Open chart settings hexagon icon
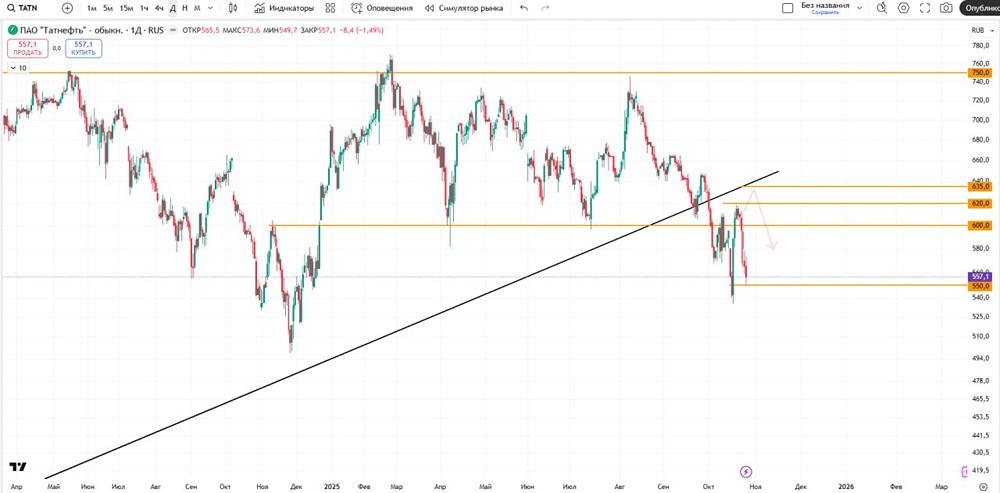 click(904, 8)
